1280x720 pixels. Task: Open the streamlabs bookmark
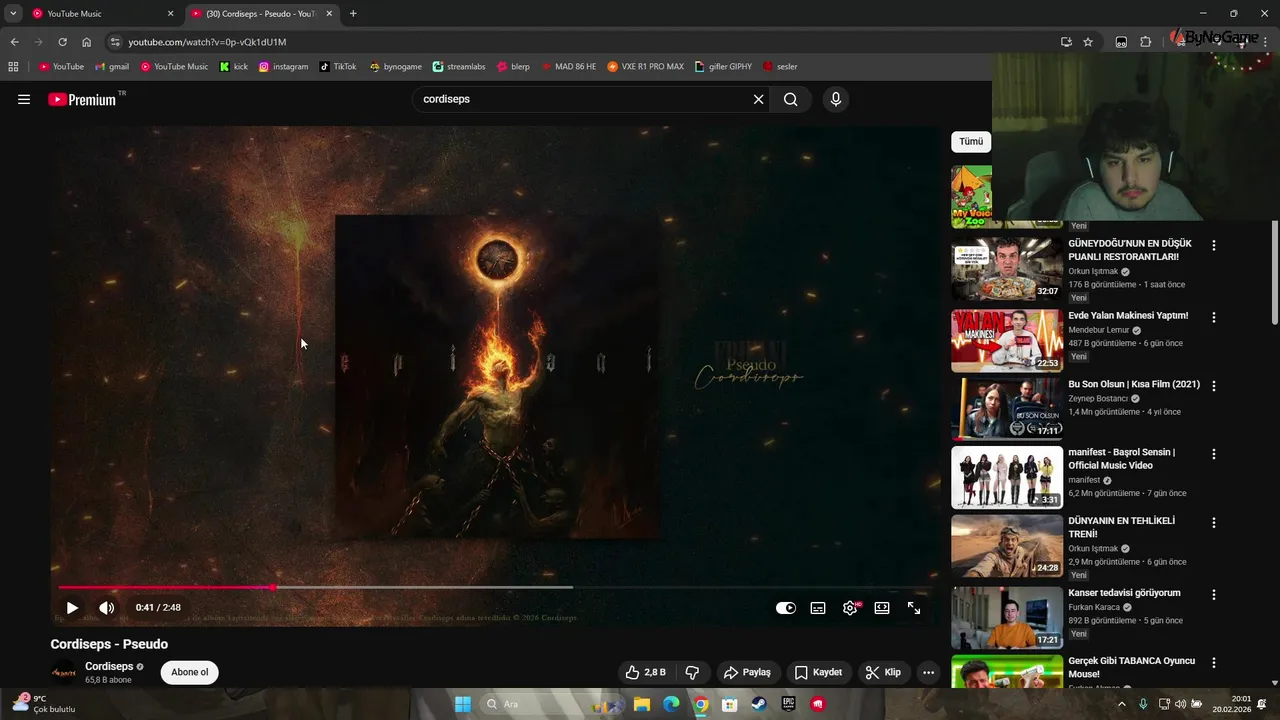point(459,67)
